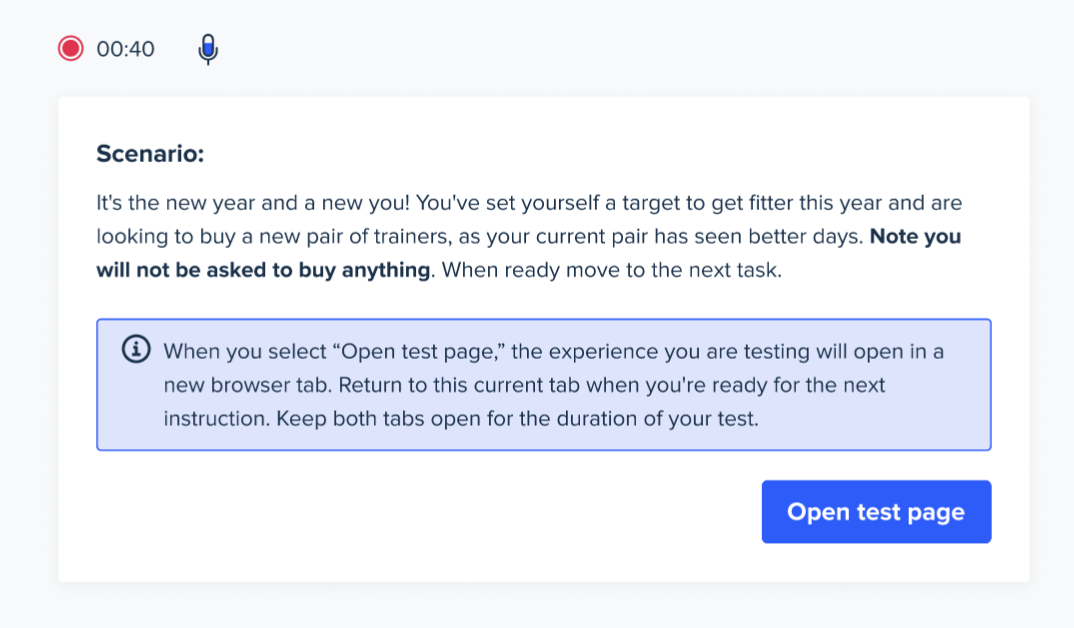Click the word "instruction." in the blue notice

click(x=217, y=418)
